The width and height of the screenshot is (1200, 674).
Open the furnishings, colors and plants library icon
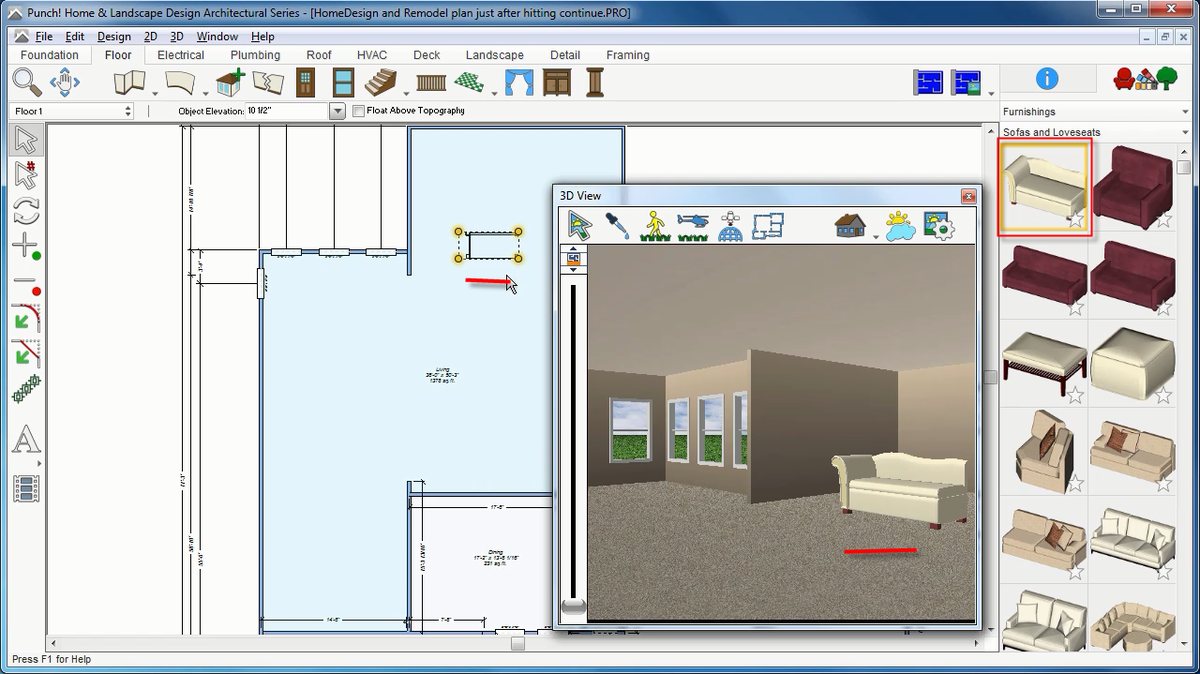click(1146, 78)
